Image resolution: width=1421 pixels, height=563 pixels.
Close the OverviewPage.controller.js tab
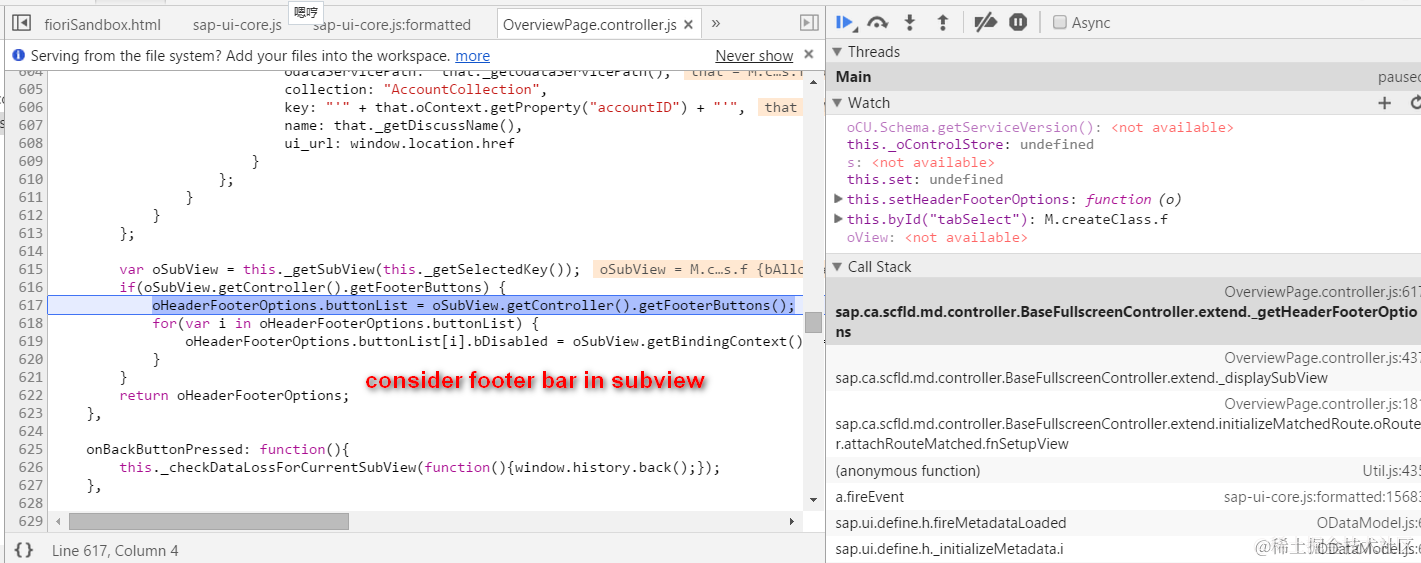point(687,24)
